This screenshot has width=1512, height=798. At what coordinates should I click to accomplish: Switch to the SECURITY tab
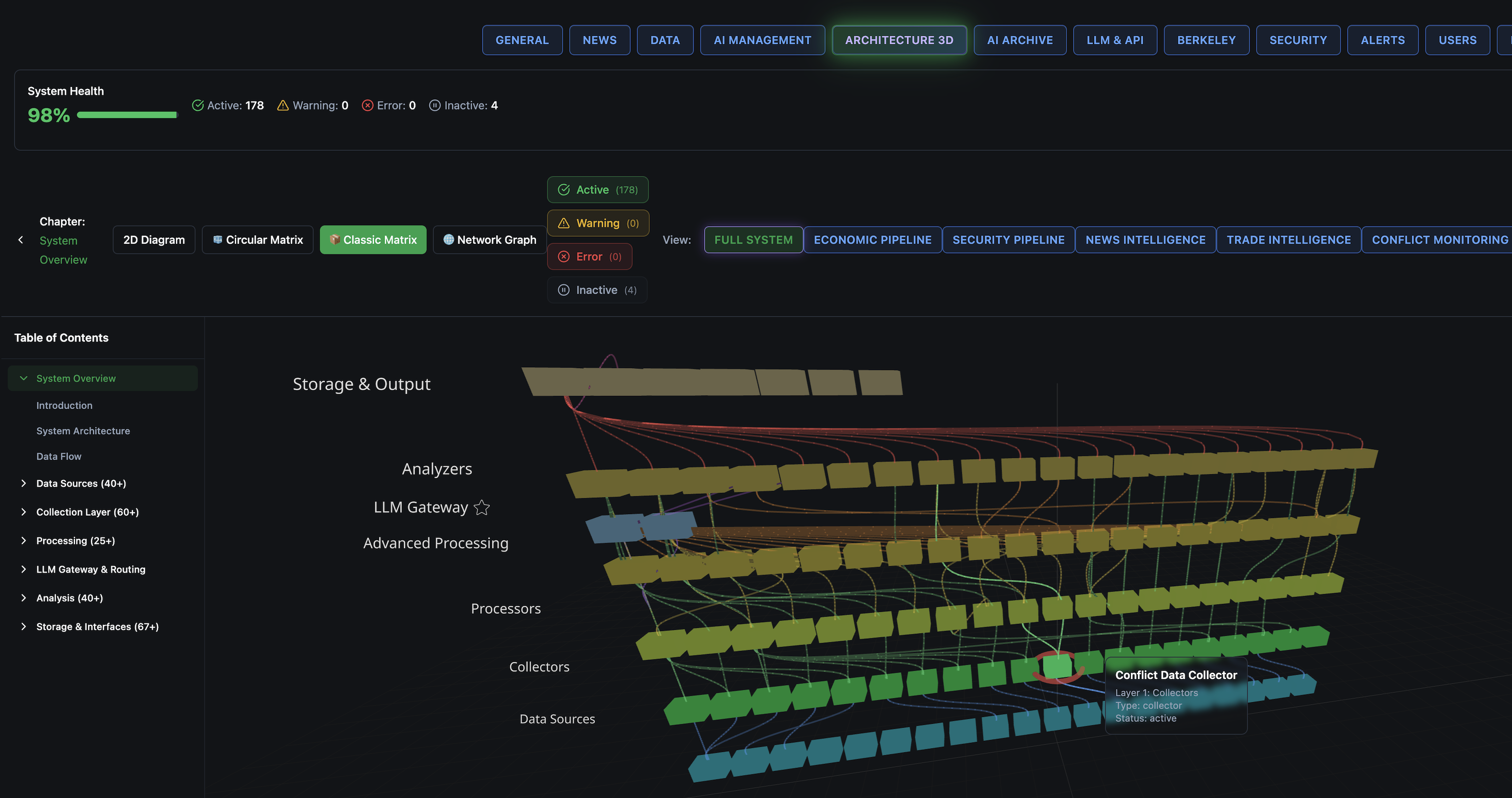1297,40
